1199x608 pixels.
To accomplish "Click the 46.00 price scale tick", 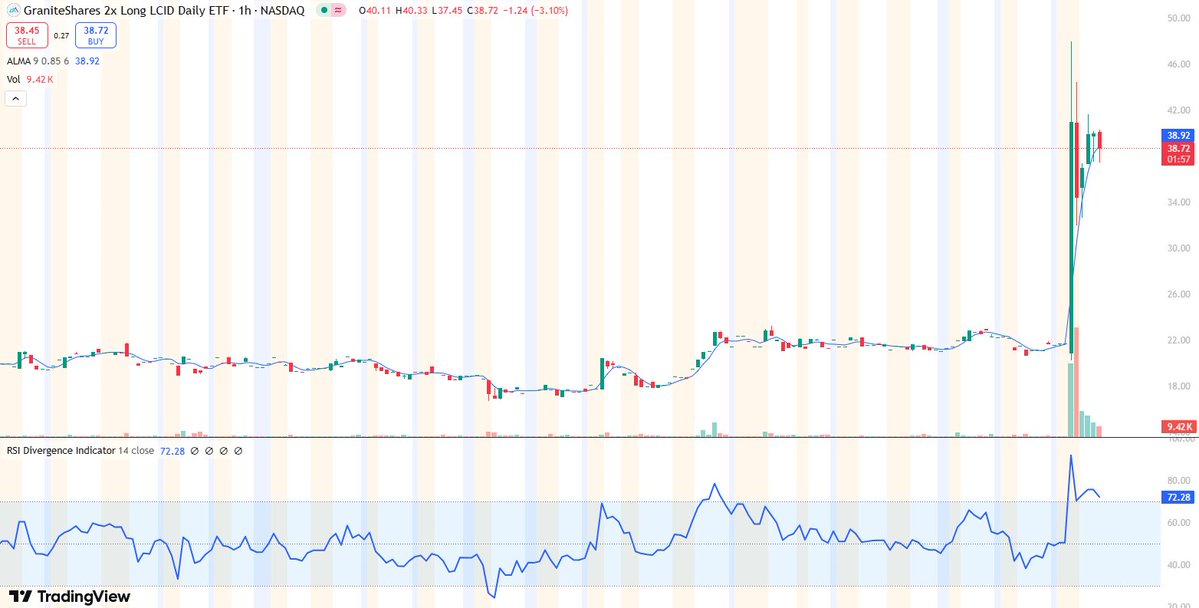I will (x=1178, y=66).
